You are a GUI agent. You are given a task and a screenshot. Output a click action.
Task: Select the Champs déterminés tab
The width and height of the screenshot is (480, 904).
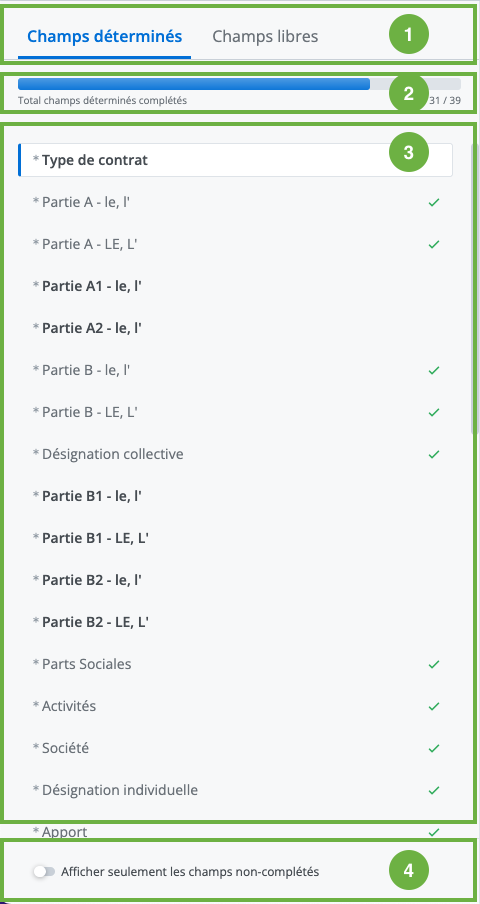105,37
